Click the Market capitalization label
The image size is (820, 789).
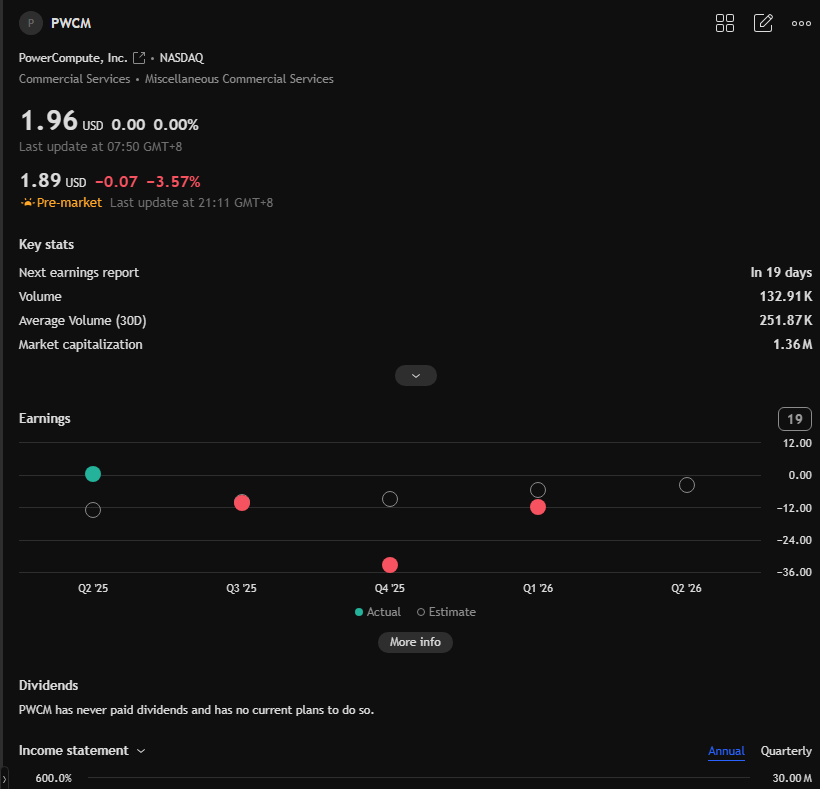click(x=81, y=345)
